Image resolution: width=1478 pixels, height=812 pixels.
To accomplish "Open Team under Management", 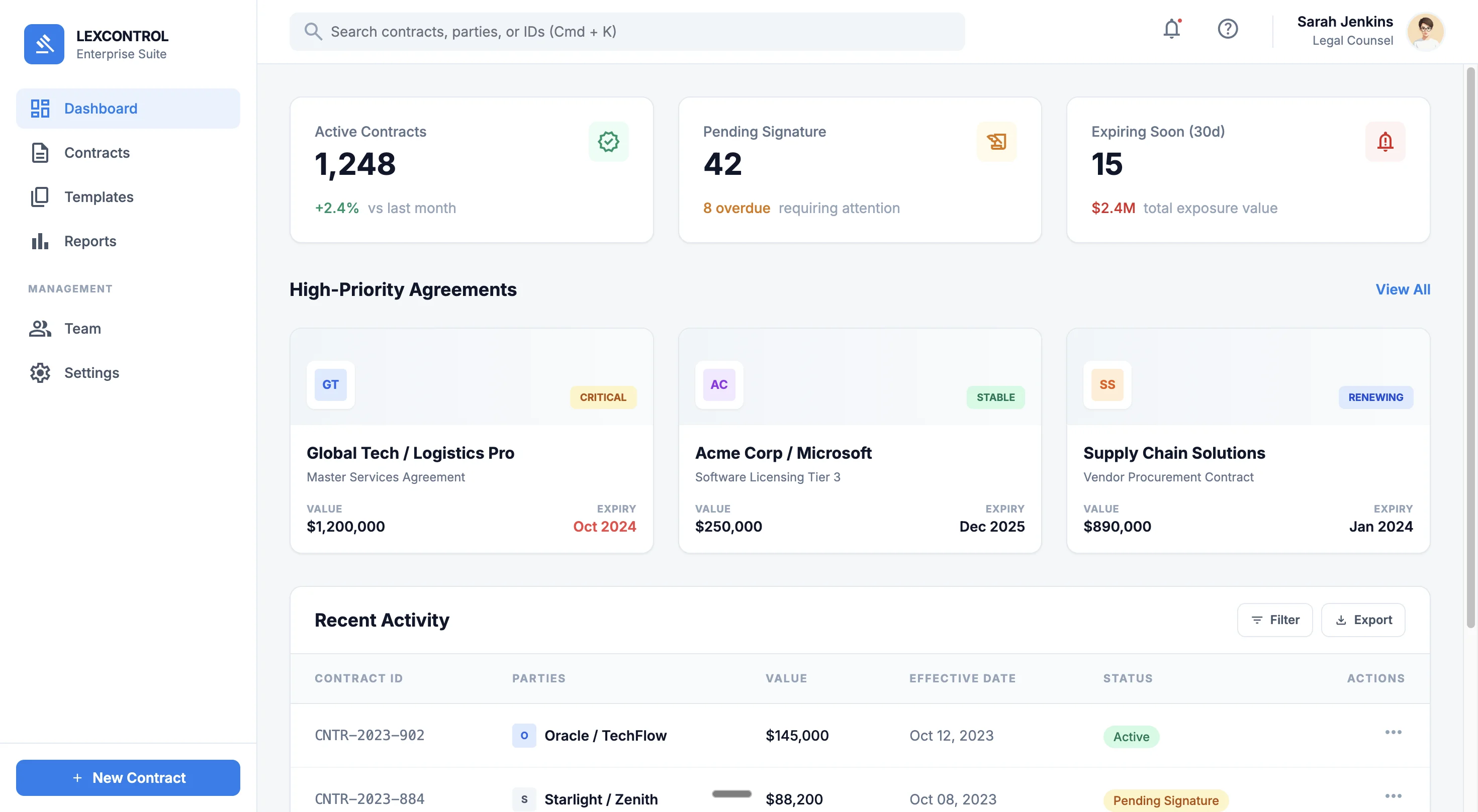I will [82, 328].
